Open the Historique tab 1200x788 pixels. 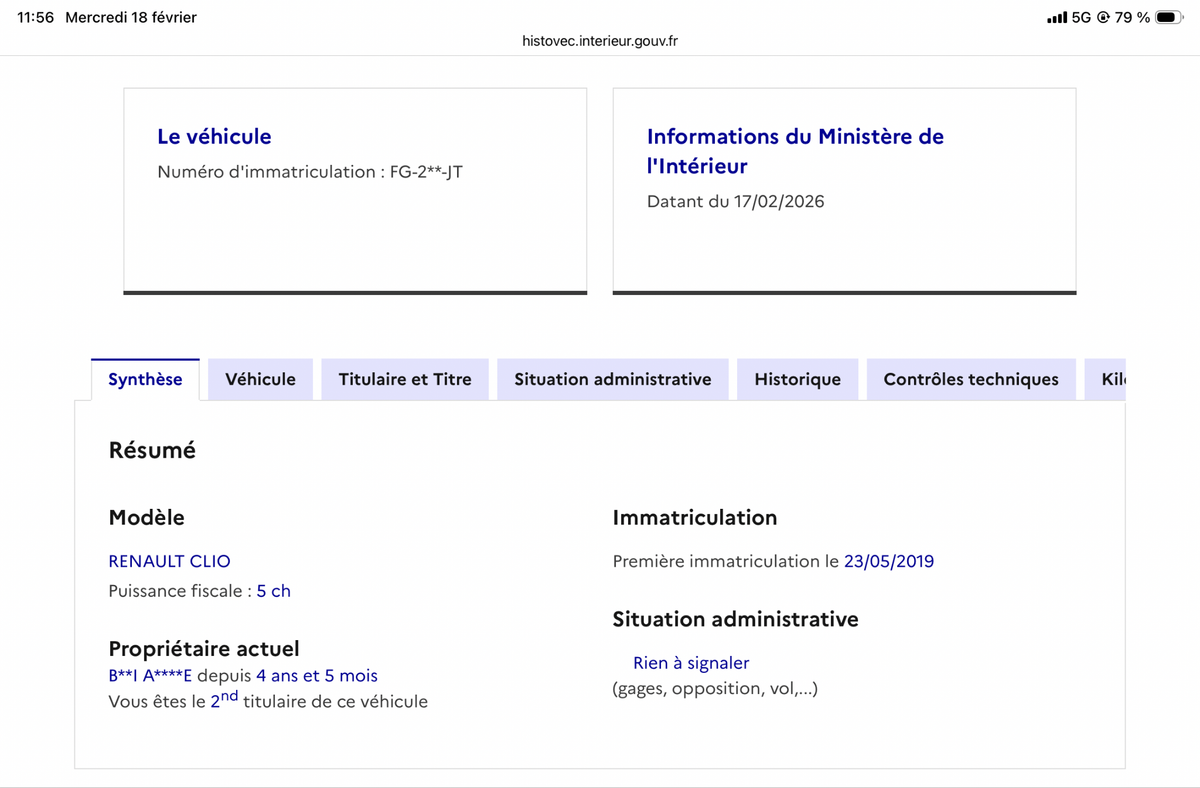click(797, 379)
